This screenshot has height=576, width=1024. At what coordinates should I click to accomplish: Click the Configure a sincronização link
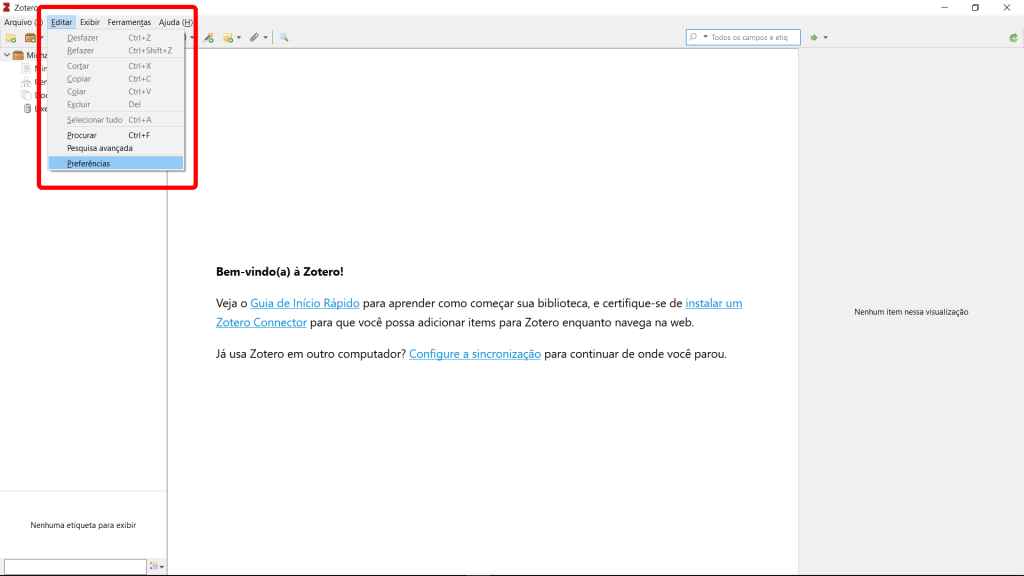475,354
